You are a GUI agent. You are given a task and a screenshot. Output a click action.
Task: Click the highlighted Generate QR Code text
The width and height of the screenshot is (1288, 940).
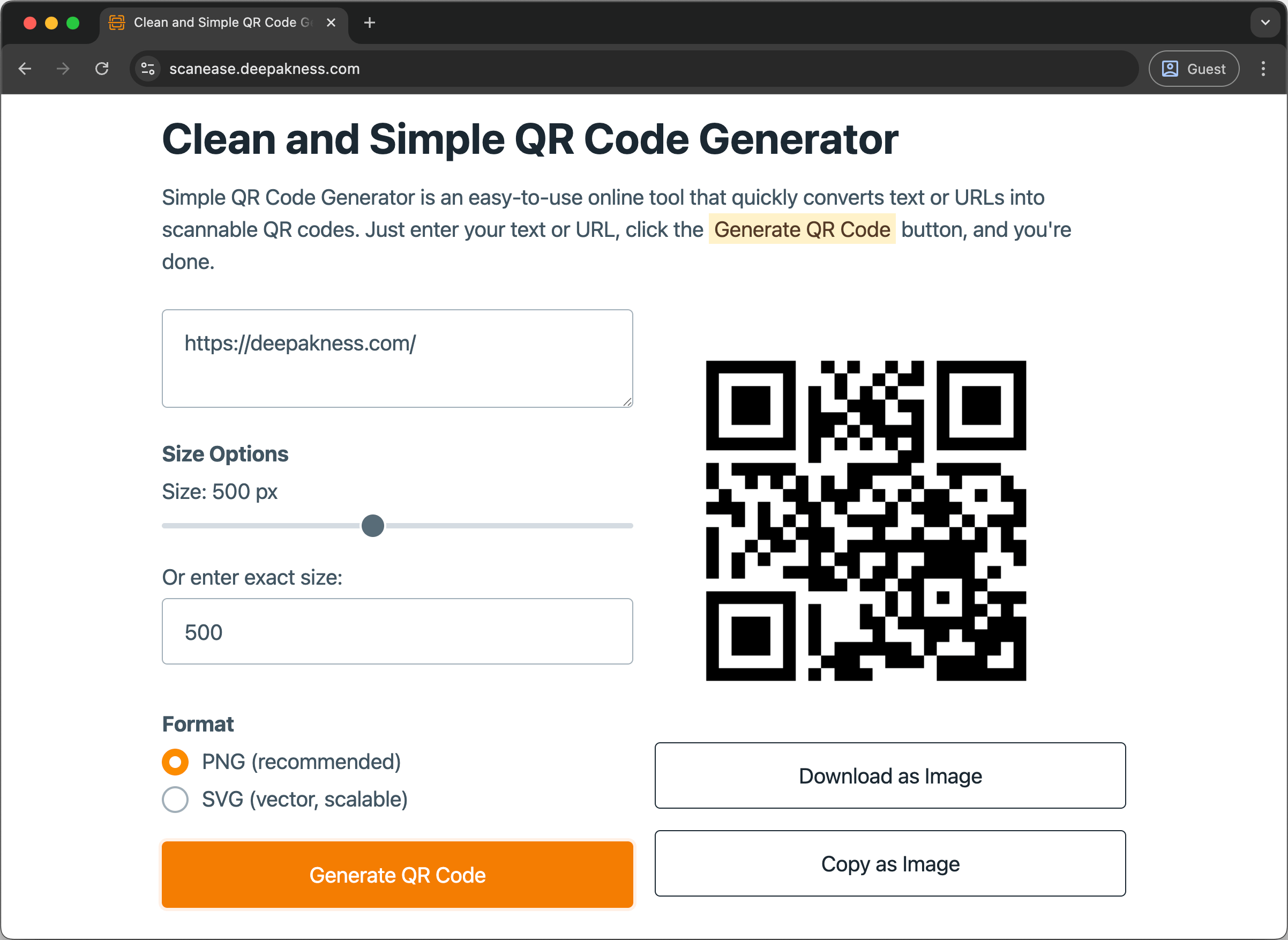tap(802, 229)
